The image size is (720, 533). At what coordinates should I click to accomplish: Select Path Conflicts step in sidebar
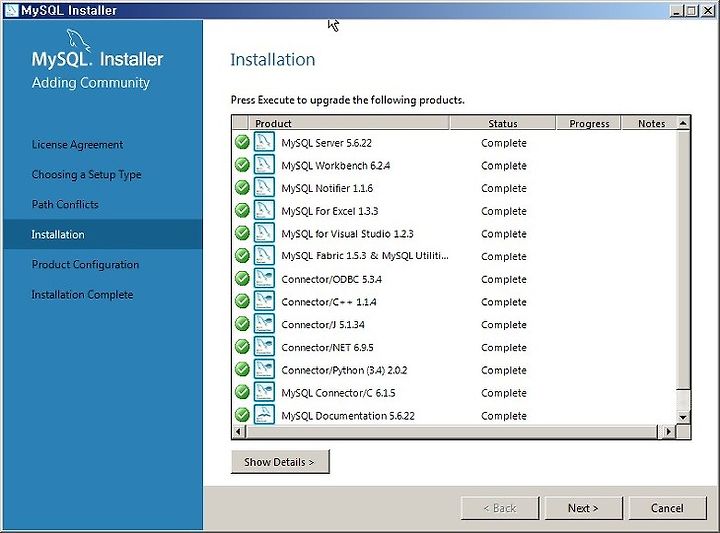coord(65,204)
